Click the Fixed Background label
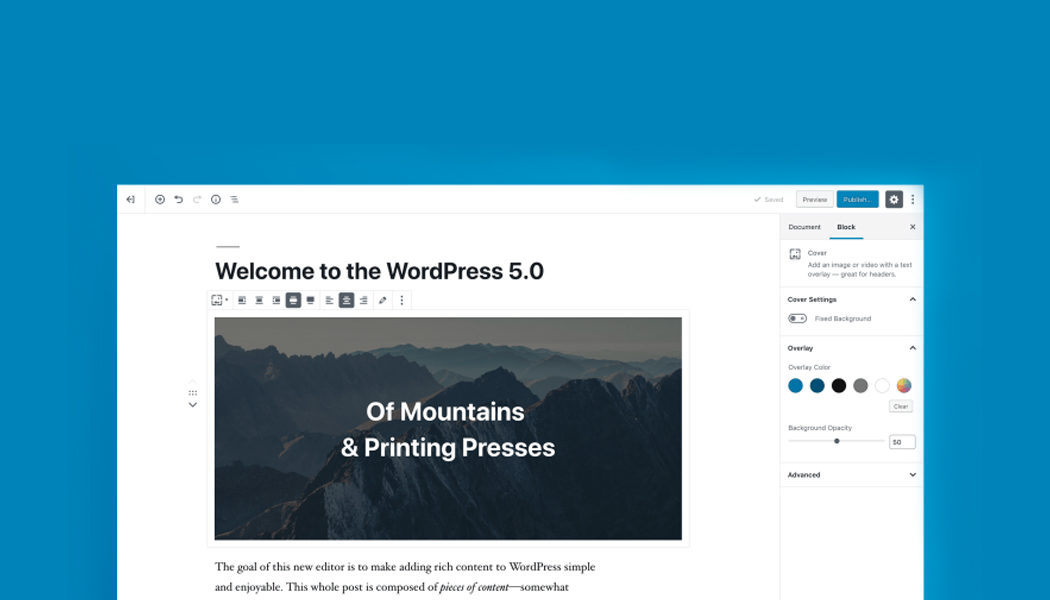This screenshot has height=600, width=1050. coord(842,319)
